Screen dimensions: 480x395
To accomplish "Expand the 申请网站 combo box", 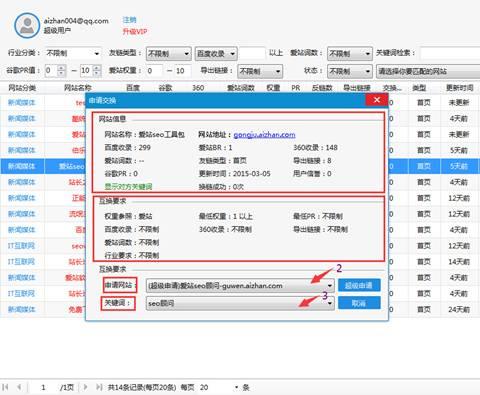I will (x=240, y=286).
